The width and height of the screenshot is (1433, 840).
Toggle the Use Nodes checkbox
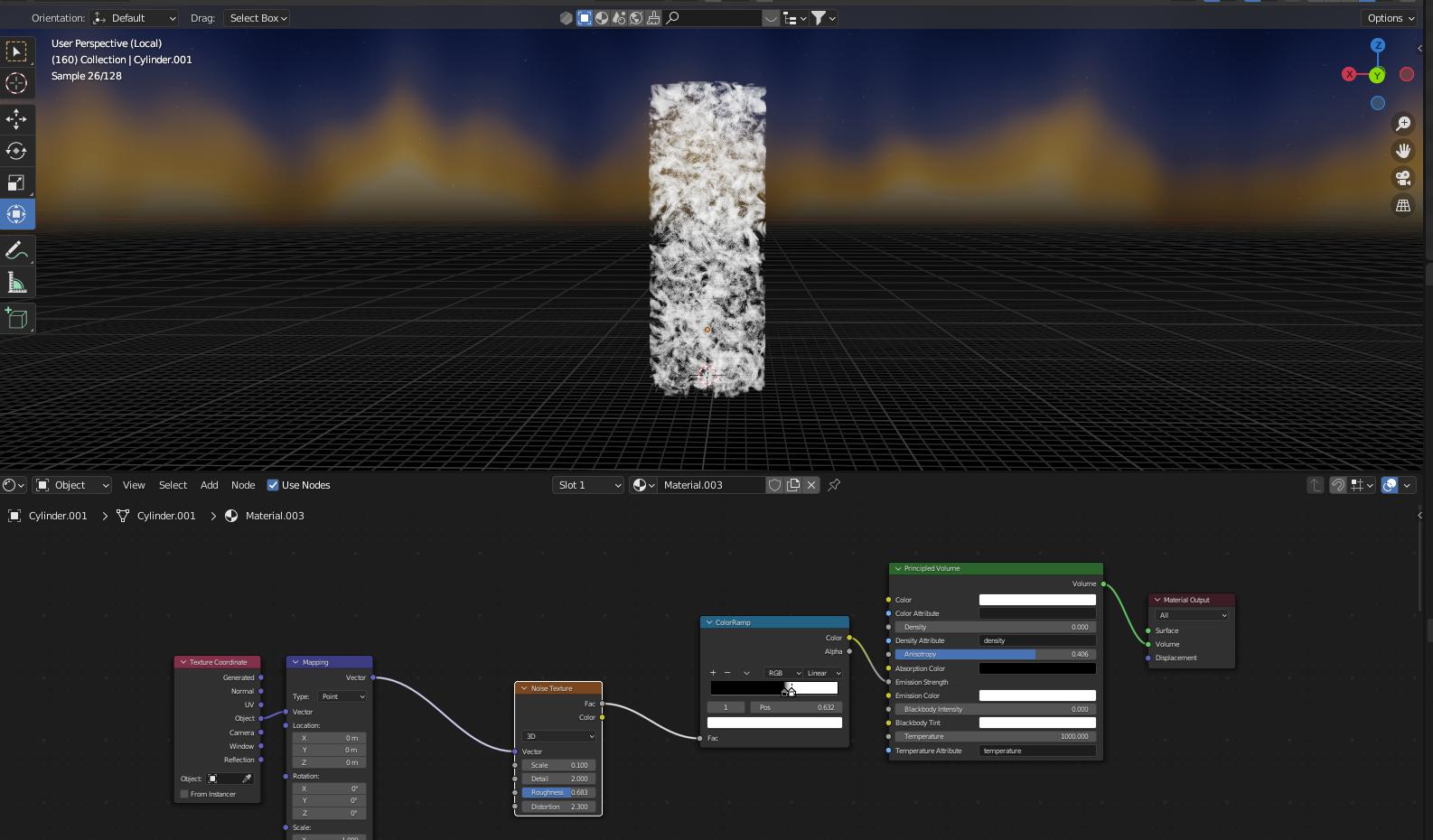273,485
